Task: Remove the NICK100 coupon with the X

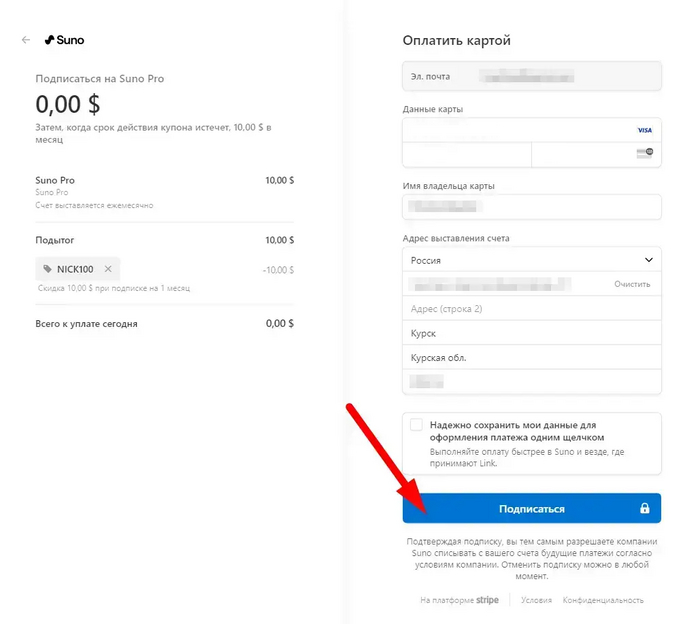Action: tap(108, 269)
